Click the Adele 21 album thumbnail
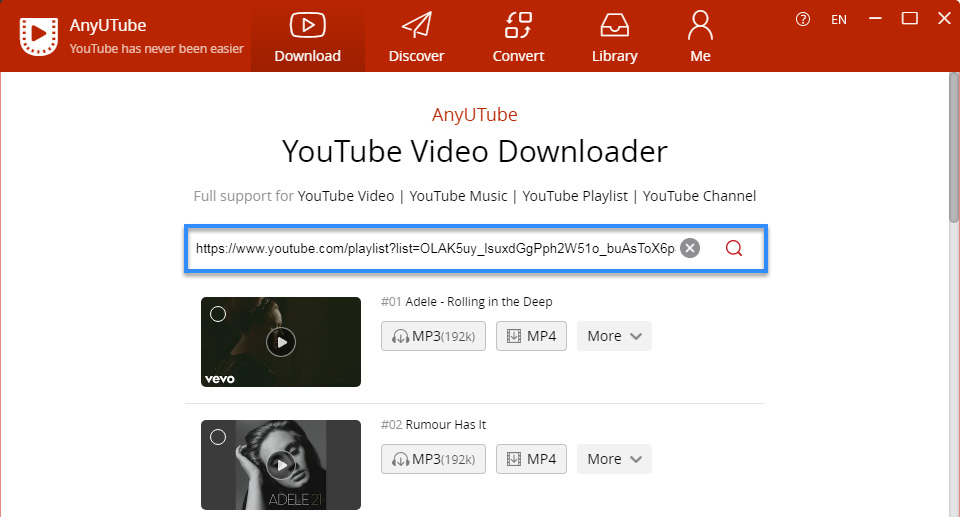960x517 pixels. tap(281, 465)
